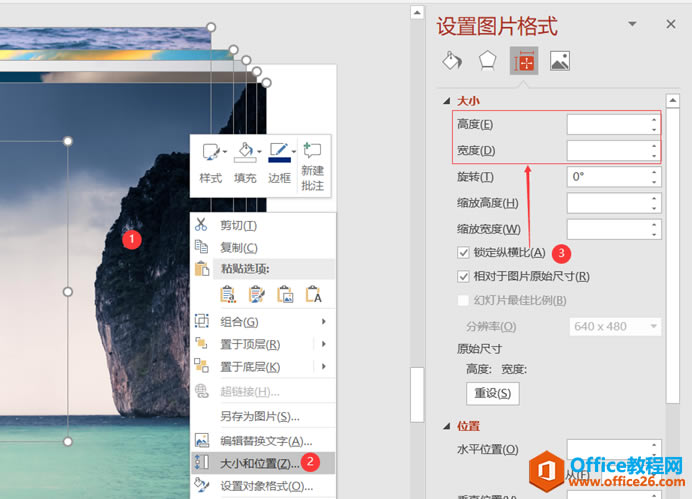Viewport: 692px width, 499px height.
Task: Click the disabled 幻灯片最佳比例 checkbox
Action: (463, 300)
